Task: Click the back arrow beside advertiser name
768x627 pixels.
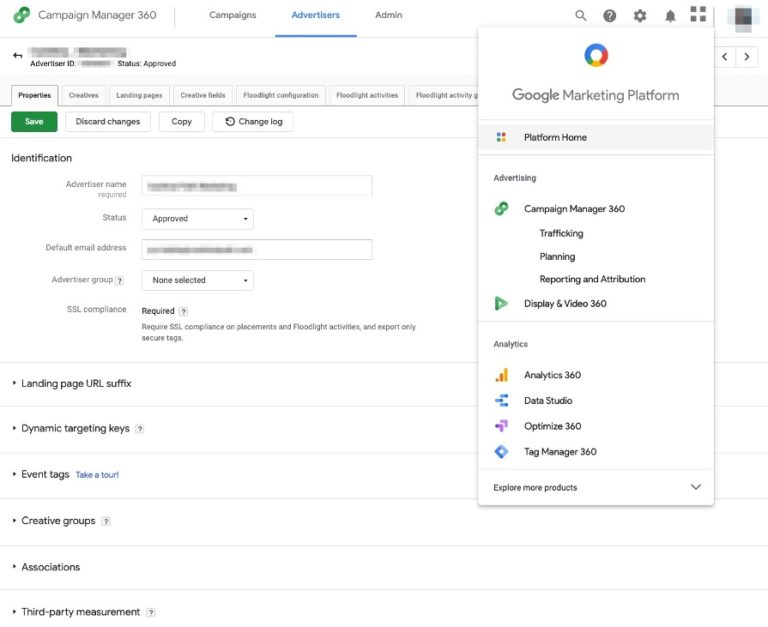Action: (x=18, y=55)
